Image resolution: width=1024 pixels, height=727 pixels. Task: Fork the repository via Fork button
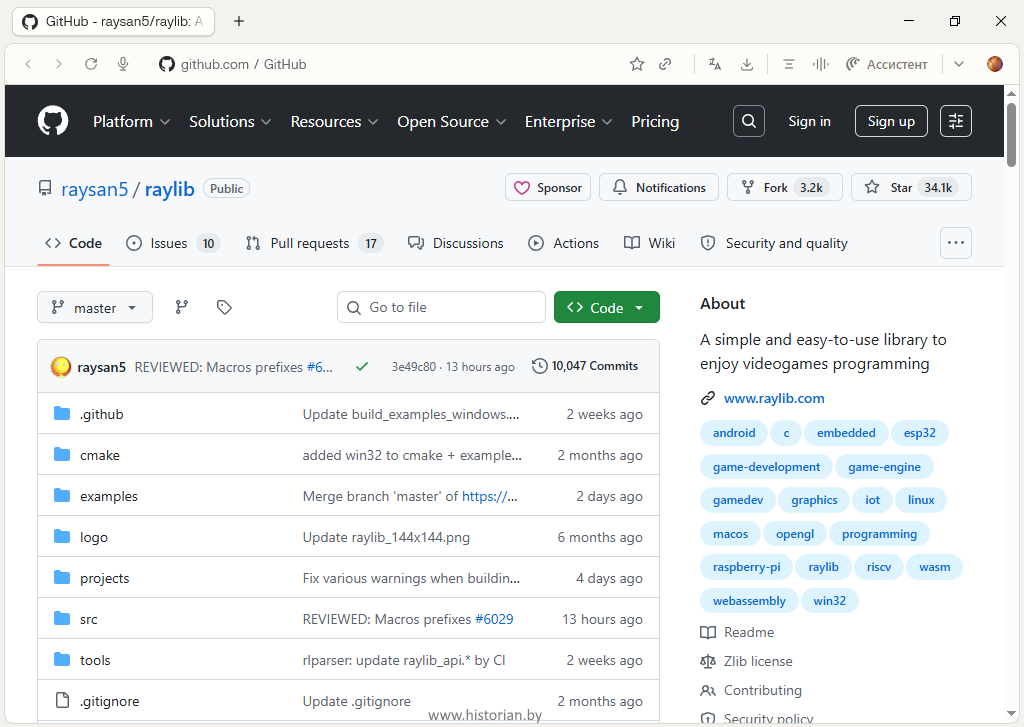point(785,187)
